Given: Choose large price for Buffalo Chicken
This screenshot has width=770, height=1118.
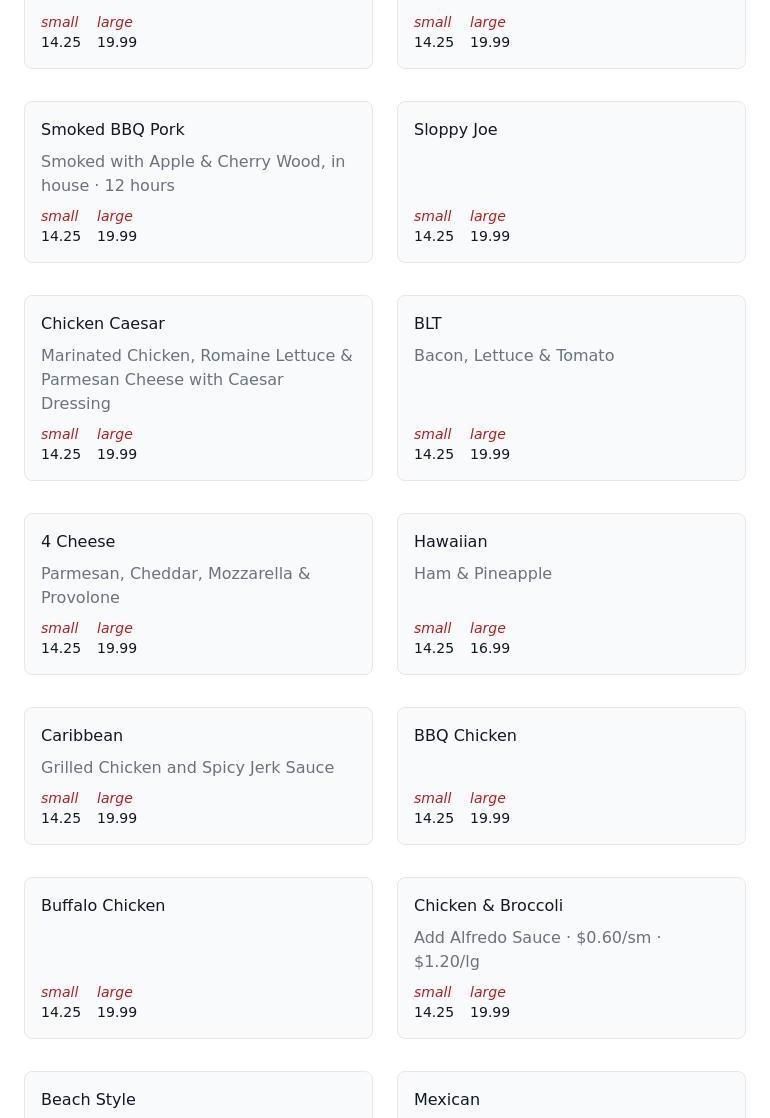Looking at the screenshot, I should pos(117,1012).
